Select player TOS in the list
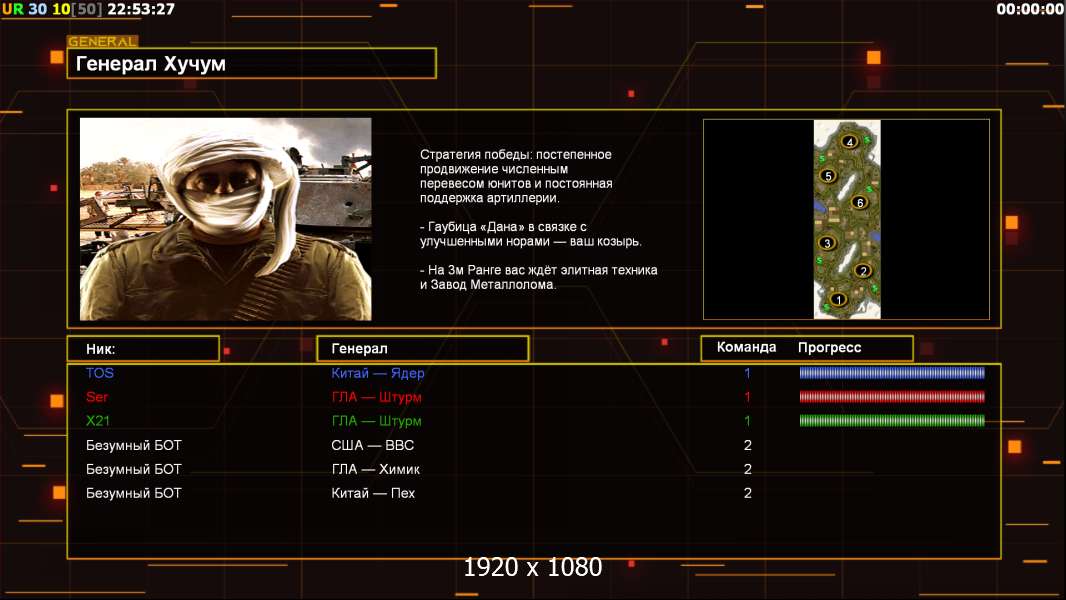The height and width of the screenshot is (600, 1066). tap(100, 373)
